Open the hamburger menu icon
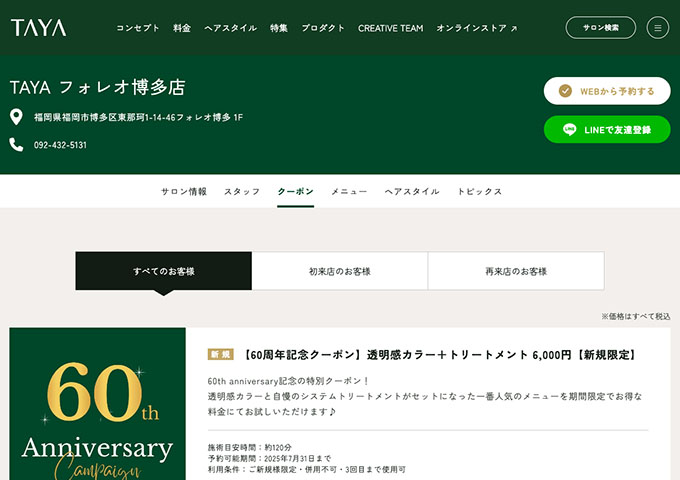The height and width of the screenshot is (480, 680). [657, 28]
